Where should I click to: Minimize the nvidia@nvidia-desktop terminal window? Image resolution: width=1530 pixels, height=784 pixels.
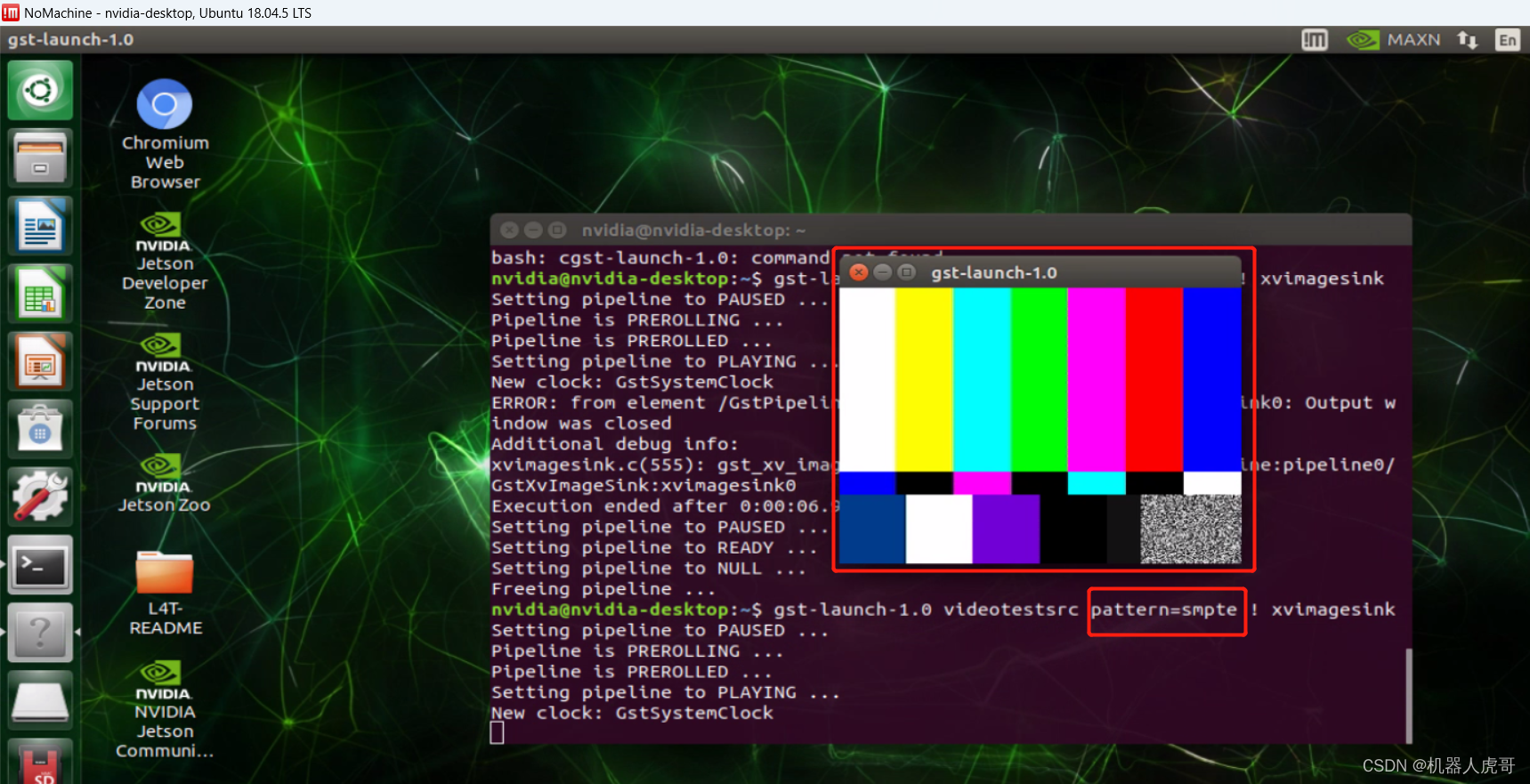point(533,230)
